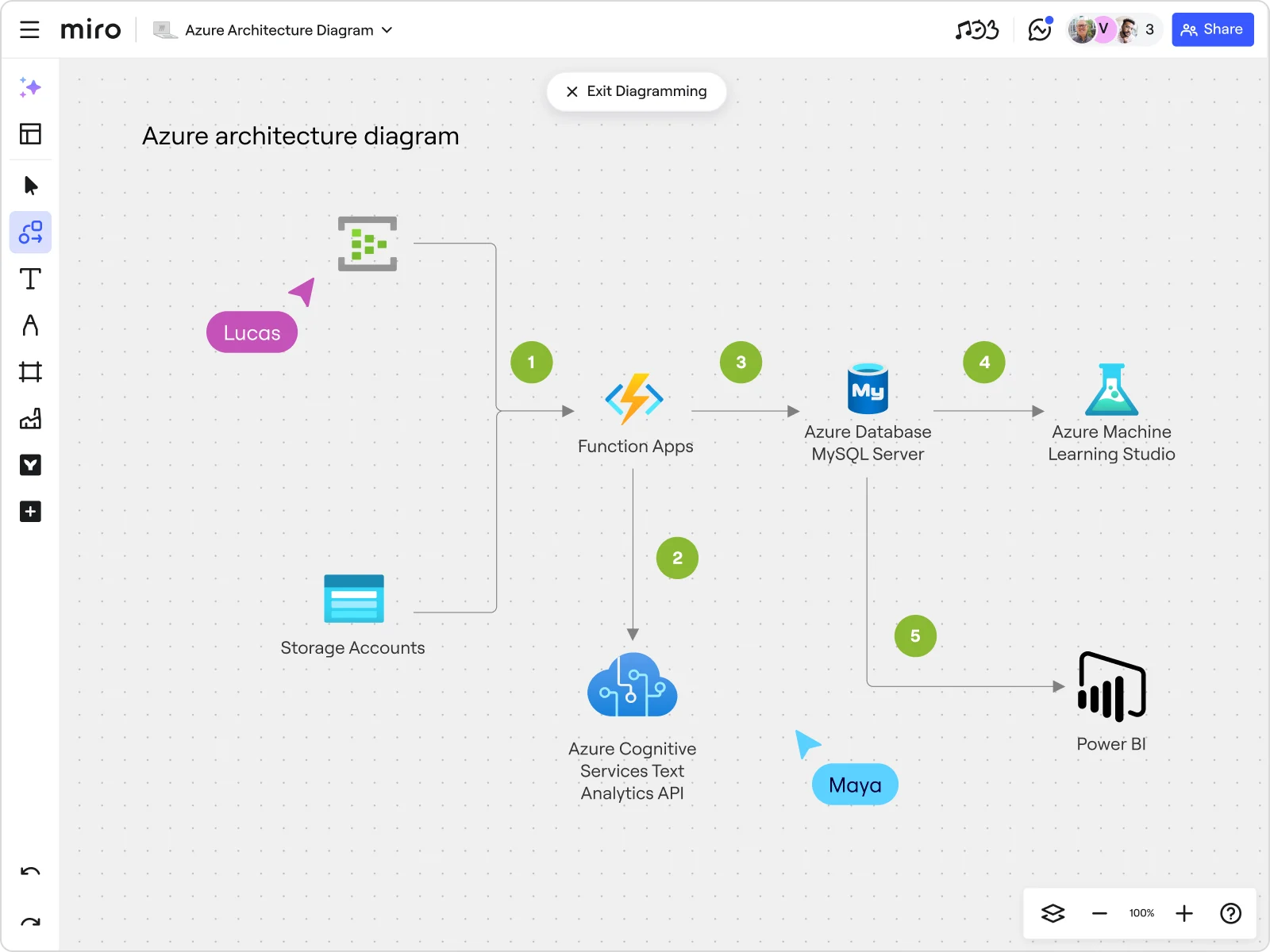Select the Text tool
This screenshot has width=1270, height=952.
pyautogui.click(x=30, y=279)
